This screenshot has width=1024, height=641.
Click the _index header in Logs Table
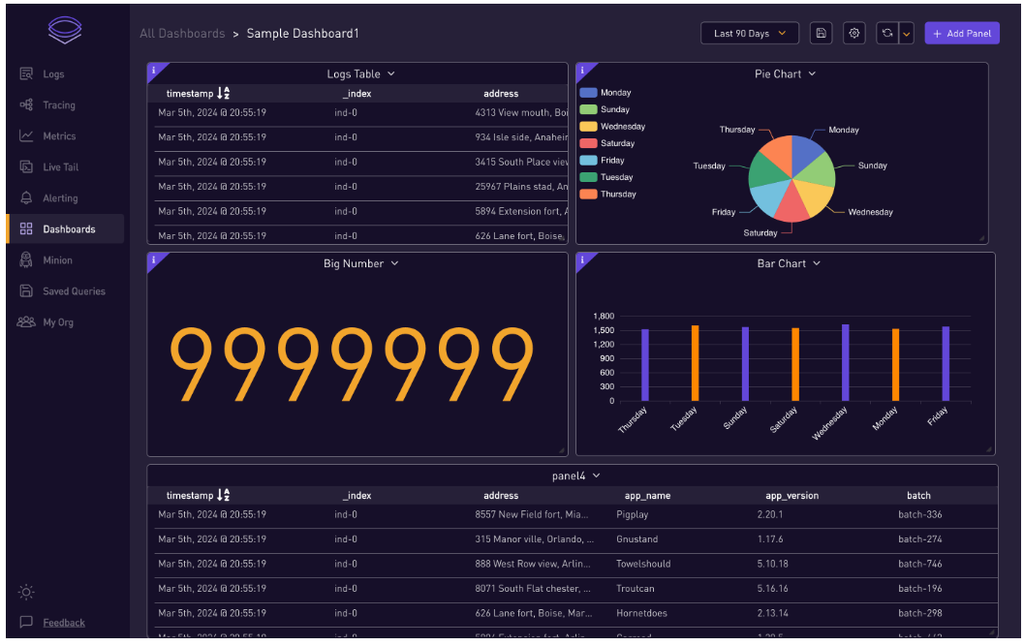click(357, 93)
